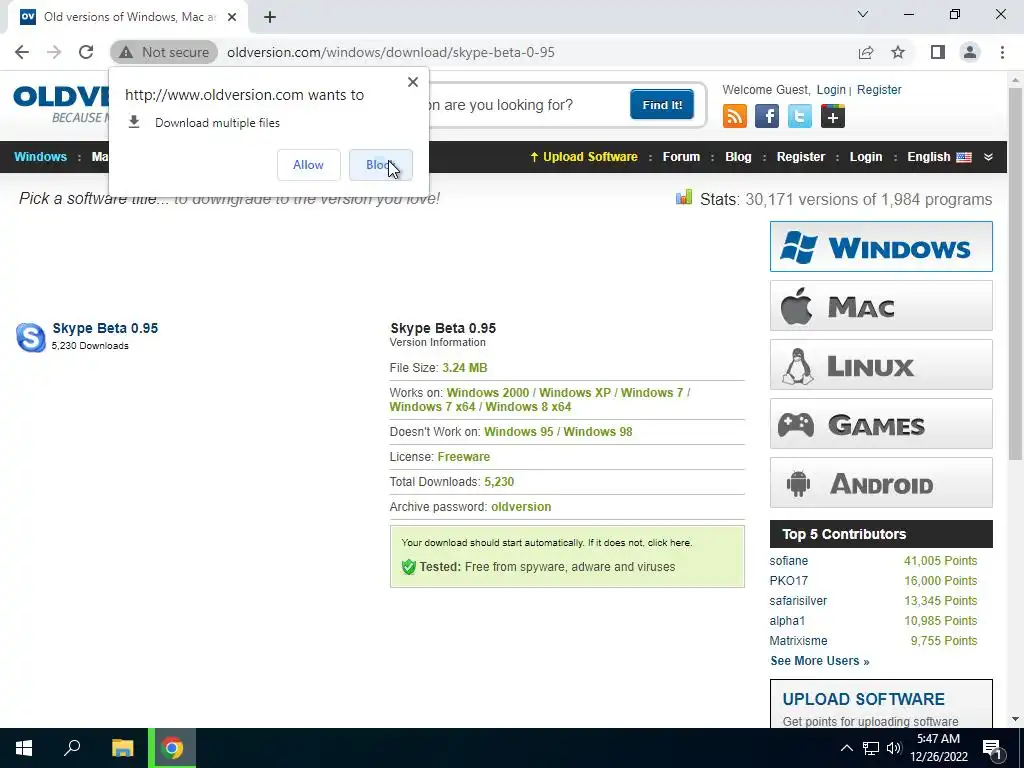Open Login in the nav bar
This screenshot has height=768, width=1024.
[x=866, y=157]
